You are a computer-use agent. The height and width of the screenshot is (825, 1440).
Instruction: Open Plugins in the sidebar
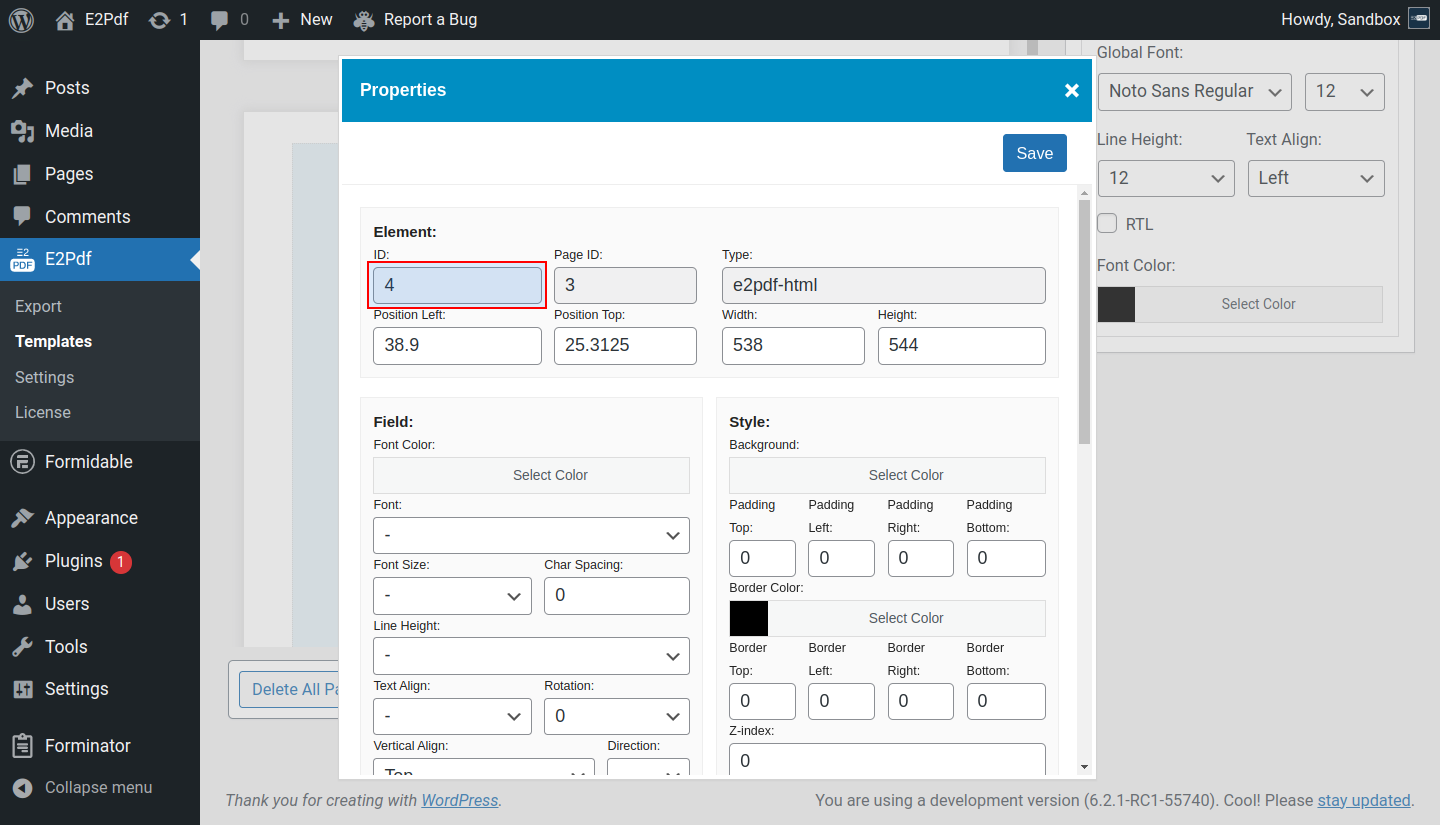point(73,561)
